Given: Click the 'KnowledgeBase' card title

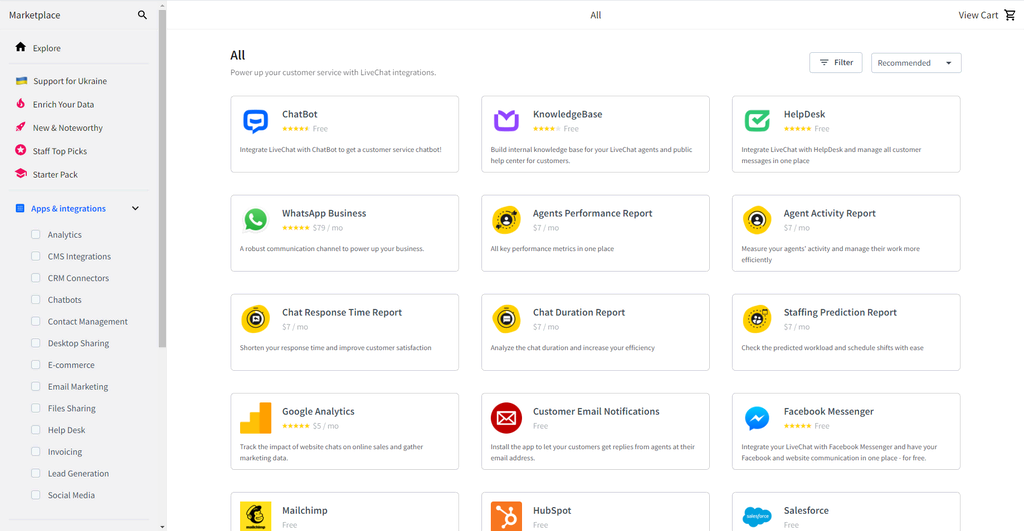Looking at the screenshot, I should point(567,114).
